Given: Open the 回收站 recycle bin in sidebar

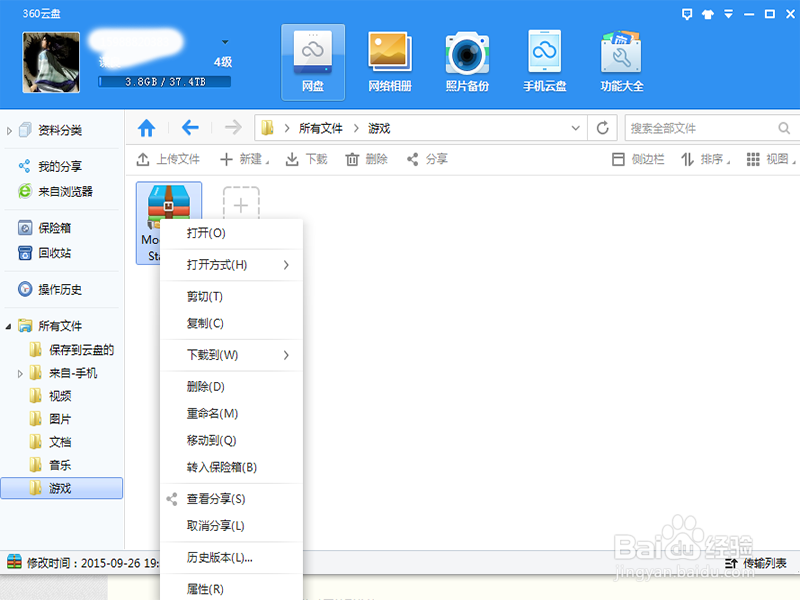Looking at the screenshot, I should pyautogui.click(x=48, y=252).
